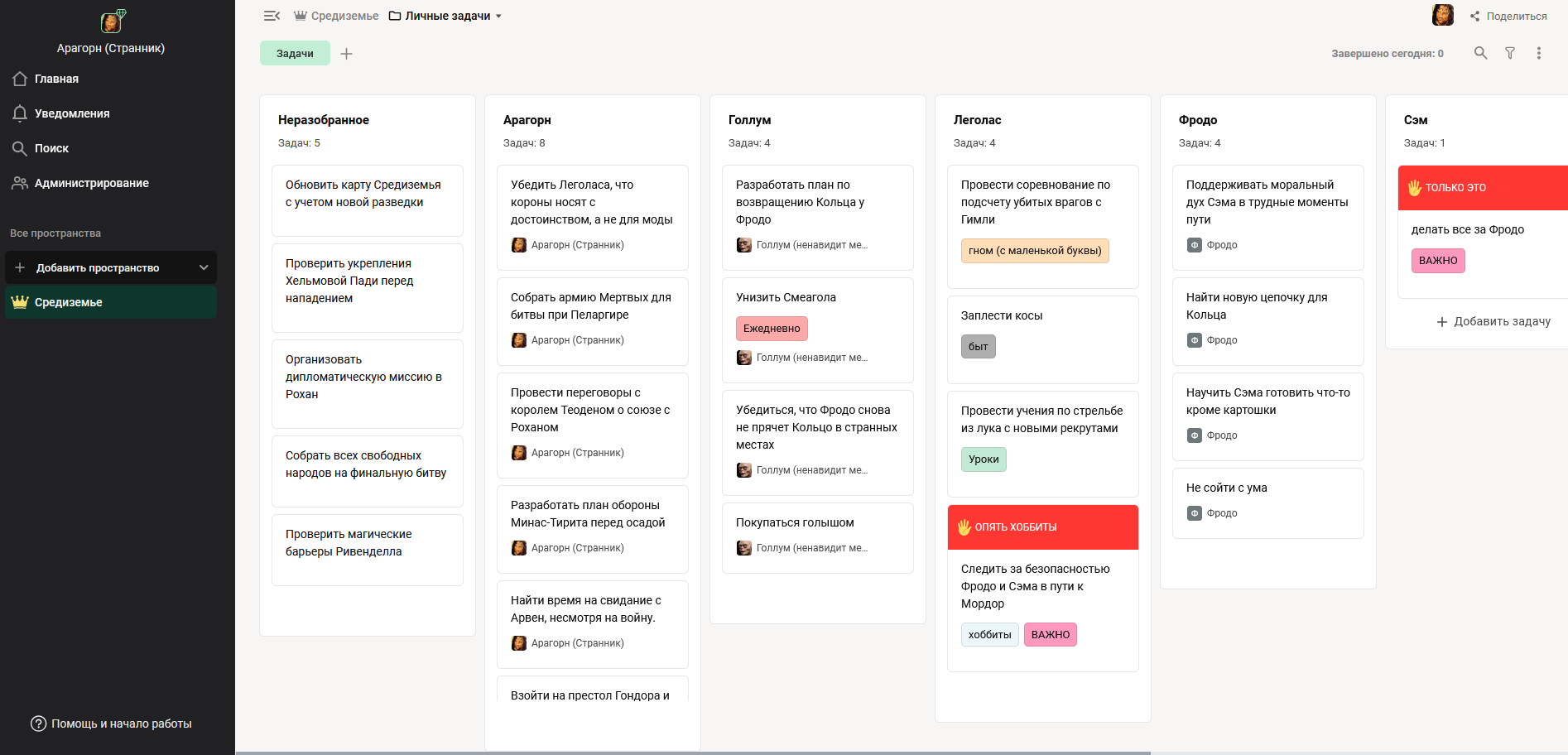Click Add task in Сэм column
Image resolution: width=1568 pixels, height=755 pixels.
[1493, 321]
